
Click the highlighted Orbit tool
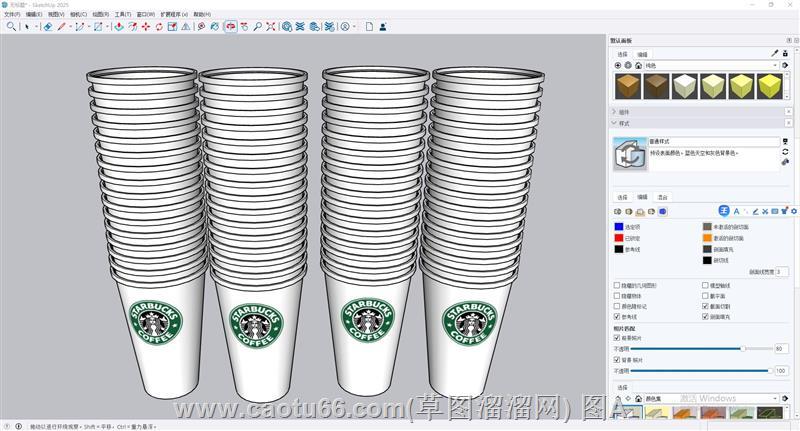pos(231,27)
